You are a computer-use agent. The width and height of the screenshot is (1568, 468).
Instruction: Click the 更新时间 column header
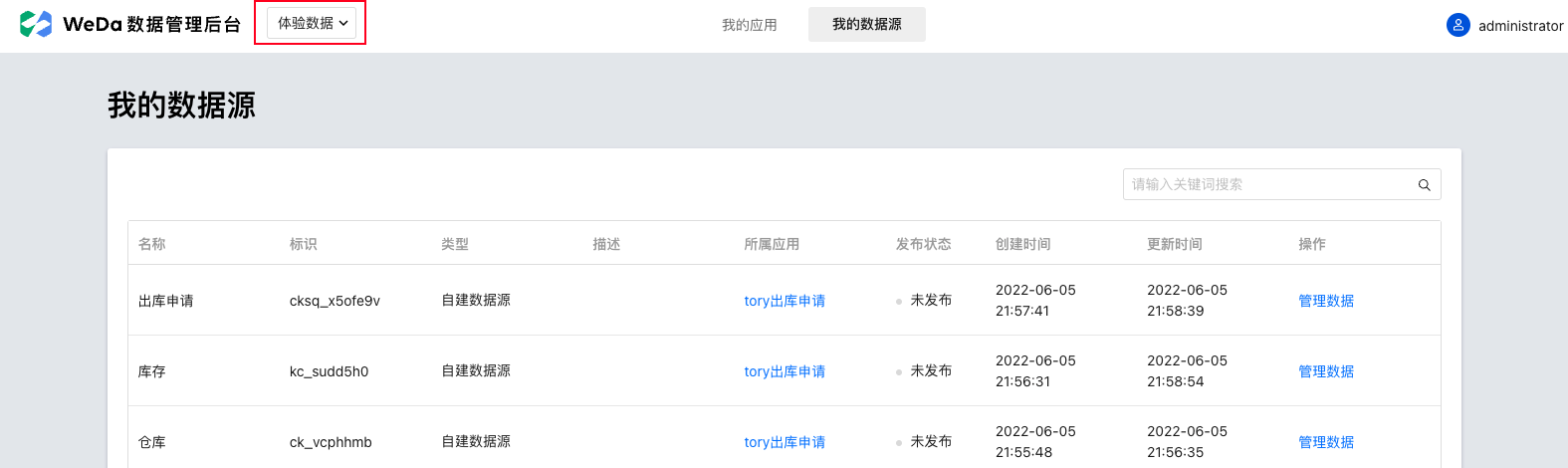pyautogui.click(x=1174, y=244)
